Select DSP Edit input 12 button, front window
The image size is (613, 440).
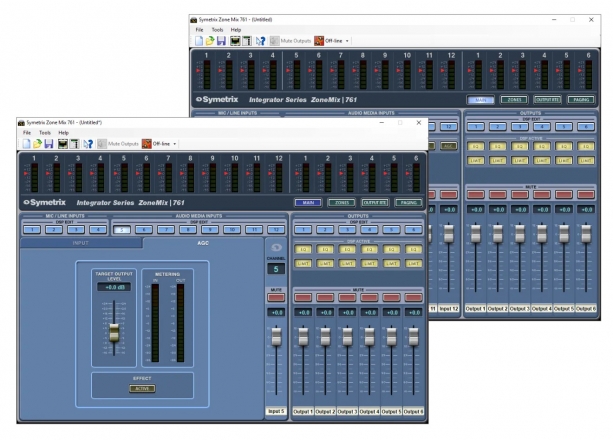[x=276, y=230]
